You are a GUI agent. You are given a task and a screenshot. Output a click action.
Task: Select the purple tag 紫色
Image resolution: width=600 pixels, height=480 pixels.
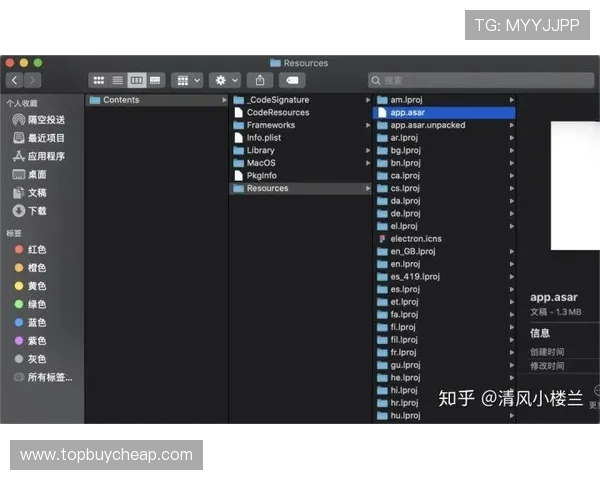(x=30, y=341)
